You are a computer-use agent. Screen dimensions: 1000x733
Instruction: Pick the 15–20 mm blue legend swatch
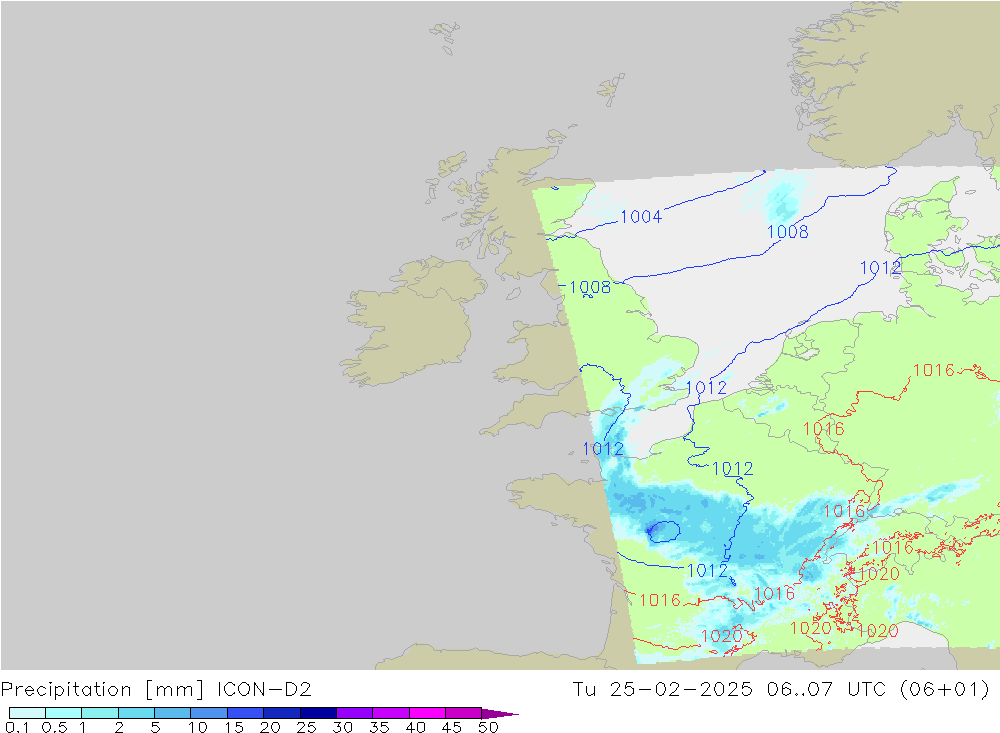tap(246, 713)
